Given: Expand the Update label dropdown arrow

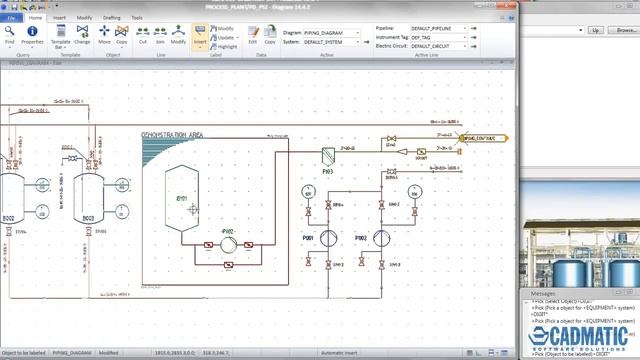Looking at the screenshot, I should 238,38.
